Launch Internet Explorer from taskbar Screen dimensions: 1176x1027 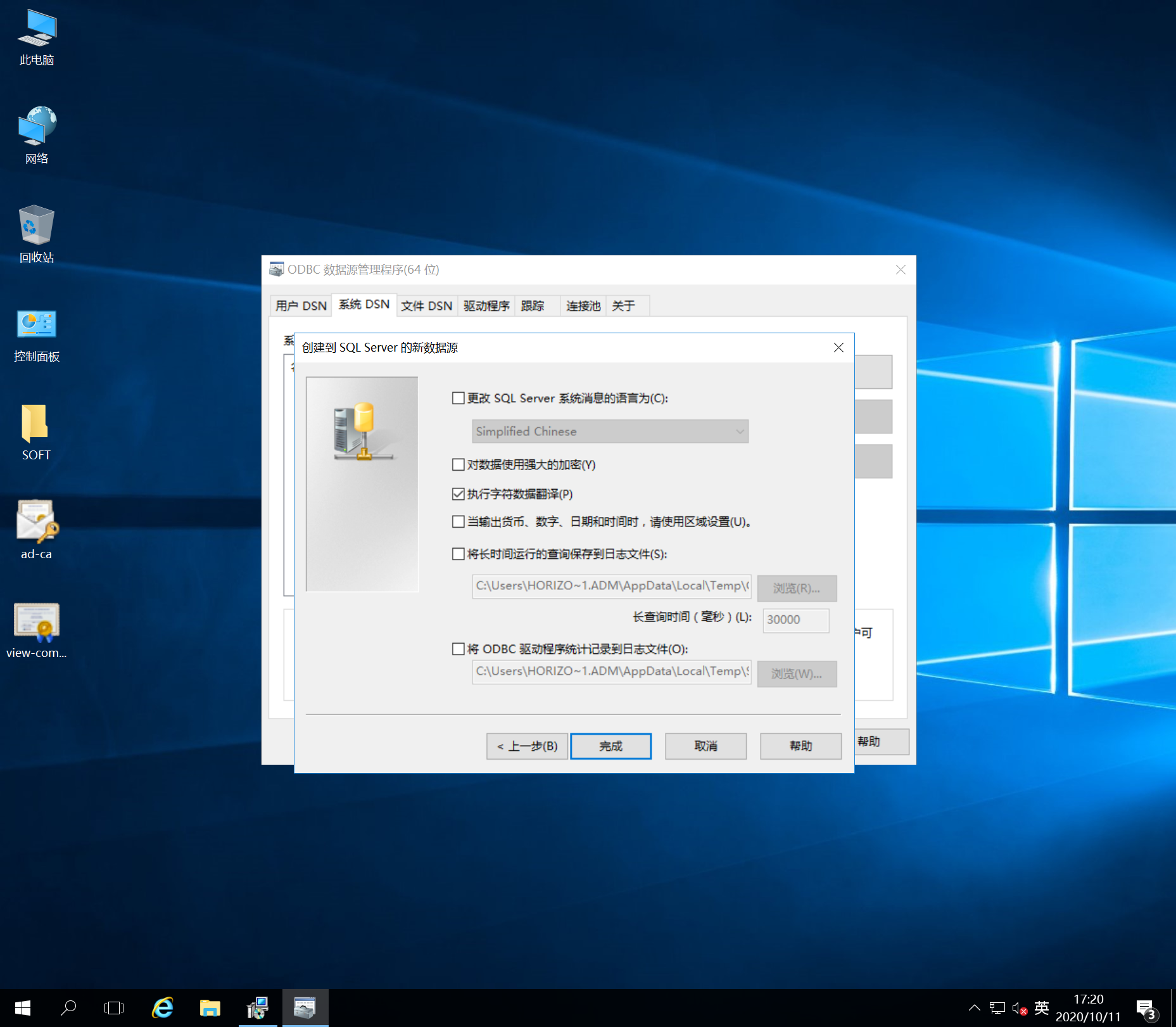coord(163,1008)
